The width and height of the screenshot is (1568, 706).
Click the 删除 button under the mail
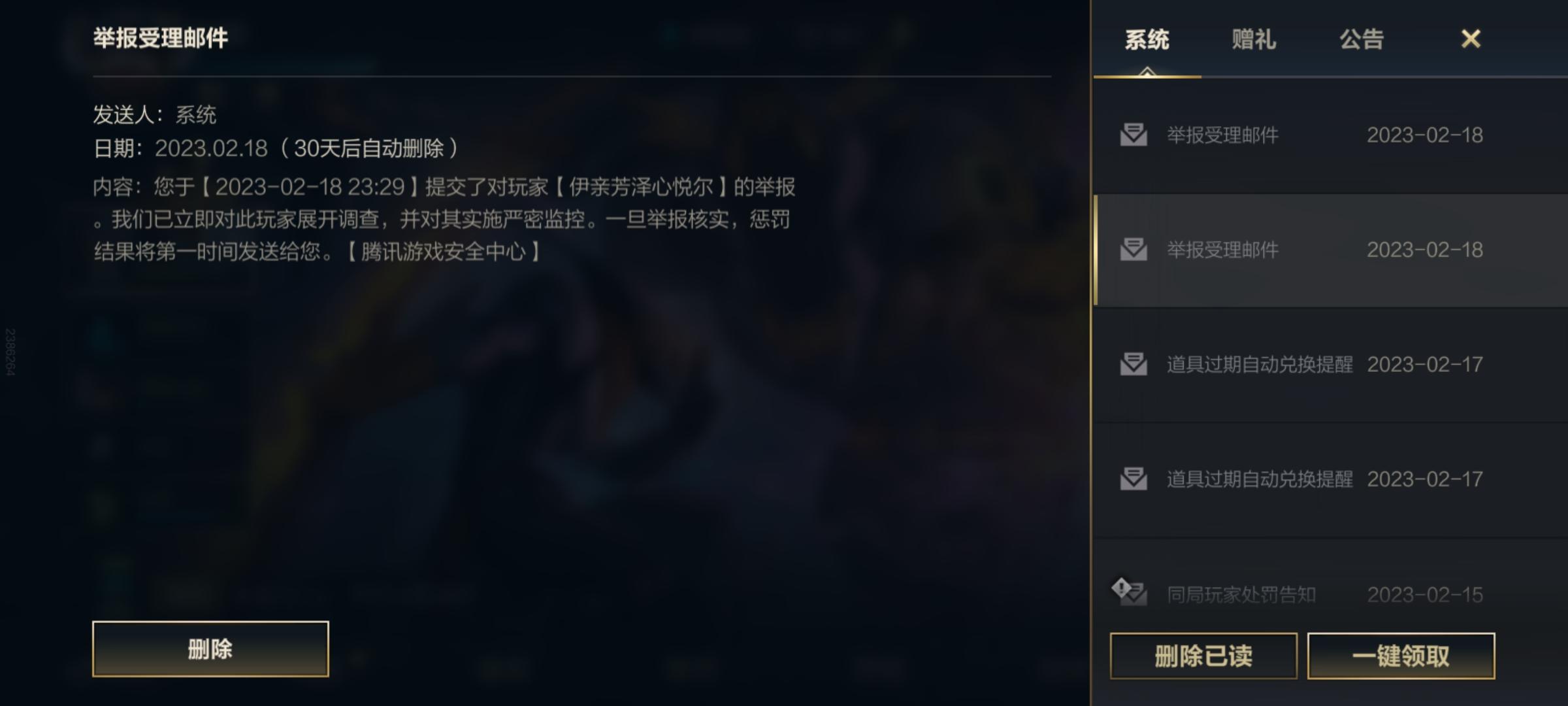click(x=210, y=648)
